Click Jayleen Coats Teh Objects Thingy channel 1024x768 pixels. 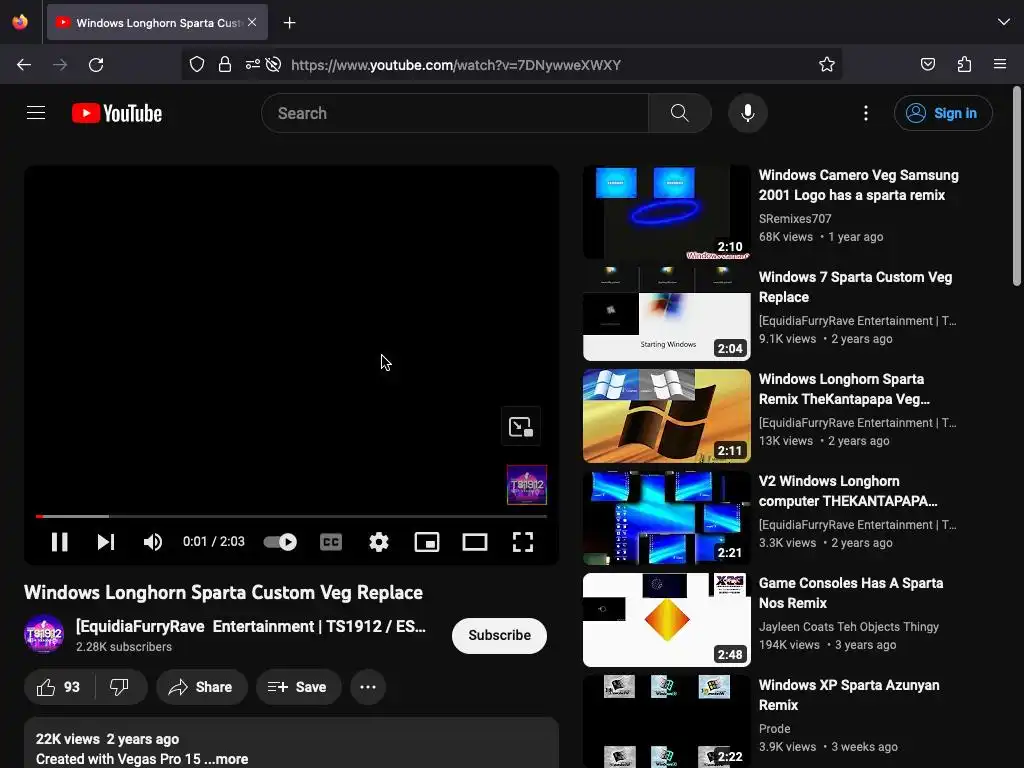tap(848, 626)
